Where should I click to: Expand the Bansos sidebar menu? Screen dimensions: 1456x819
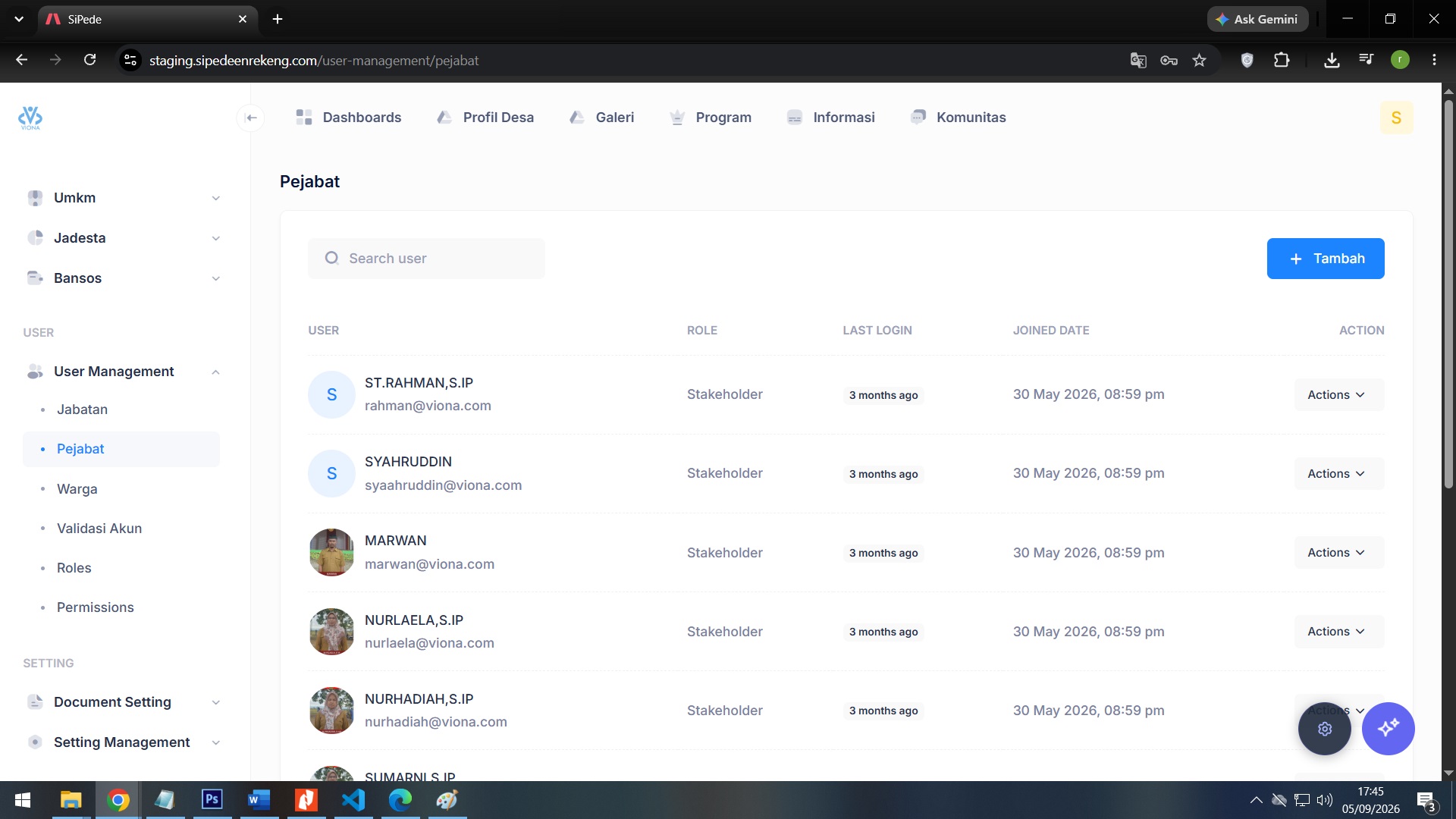tap(121, 278)
